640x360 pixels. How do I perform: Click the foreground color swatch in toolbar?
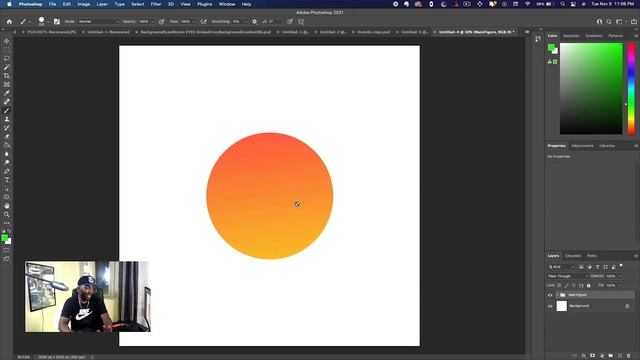tap(4, 238)
